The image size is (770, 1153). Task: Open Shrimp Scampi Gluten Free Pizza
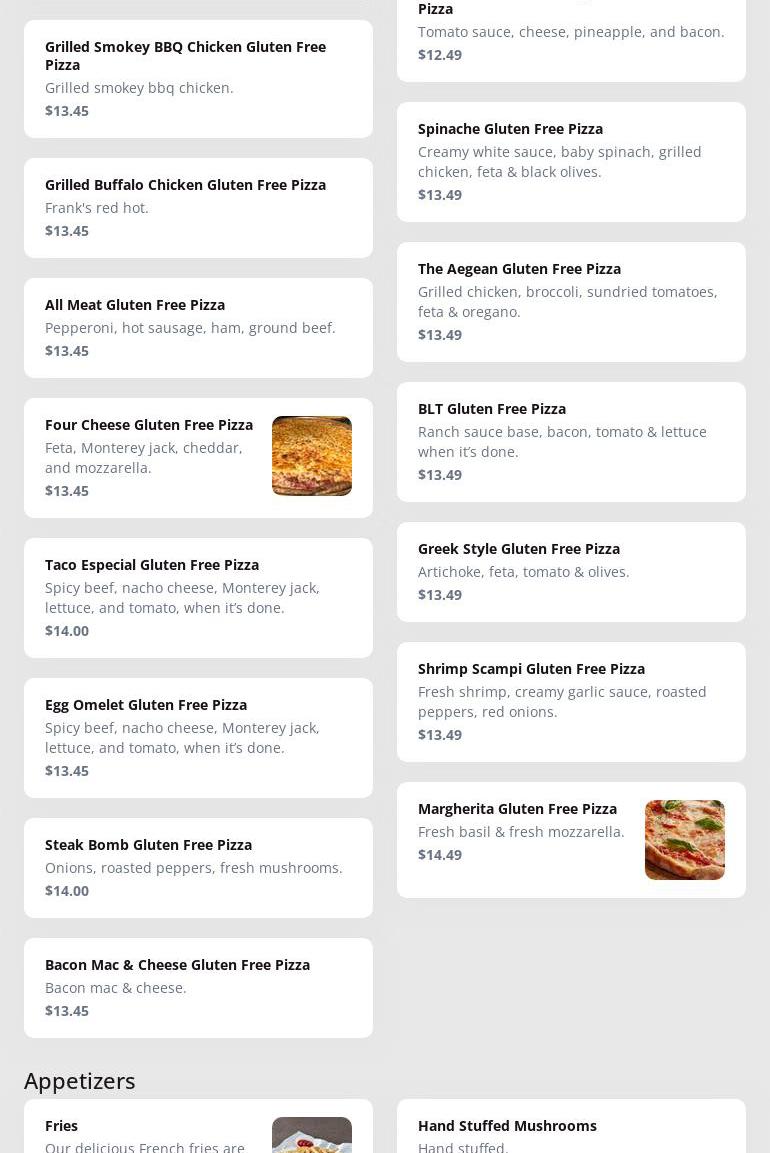[531, 669]
